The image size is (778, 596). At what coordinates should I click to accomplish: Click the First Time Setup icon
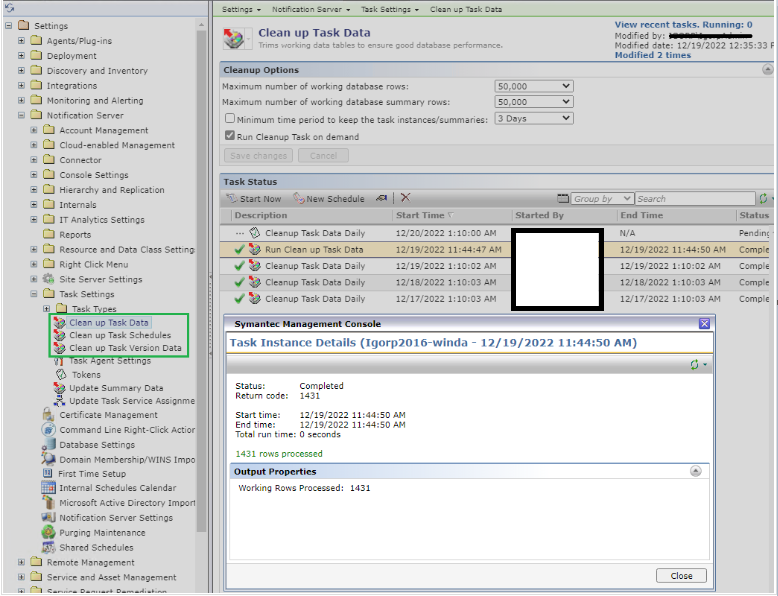tap(50, 474)
